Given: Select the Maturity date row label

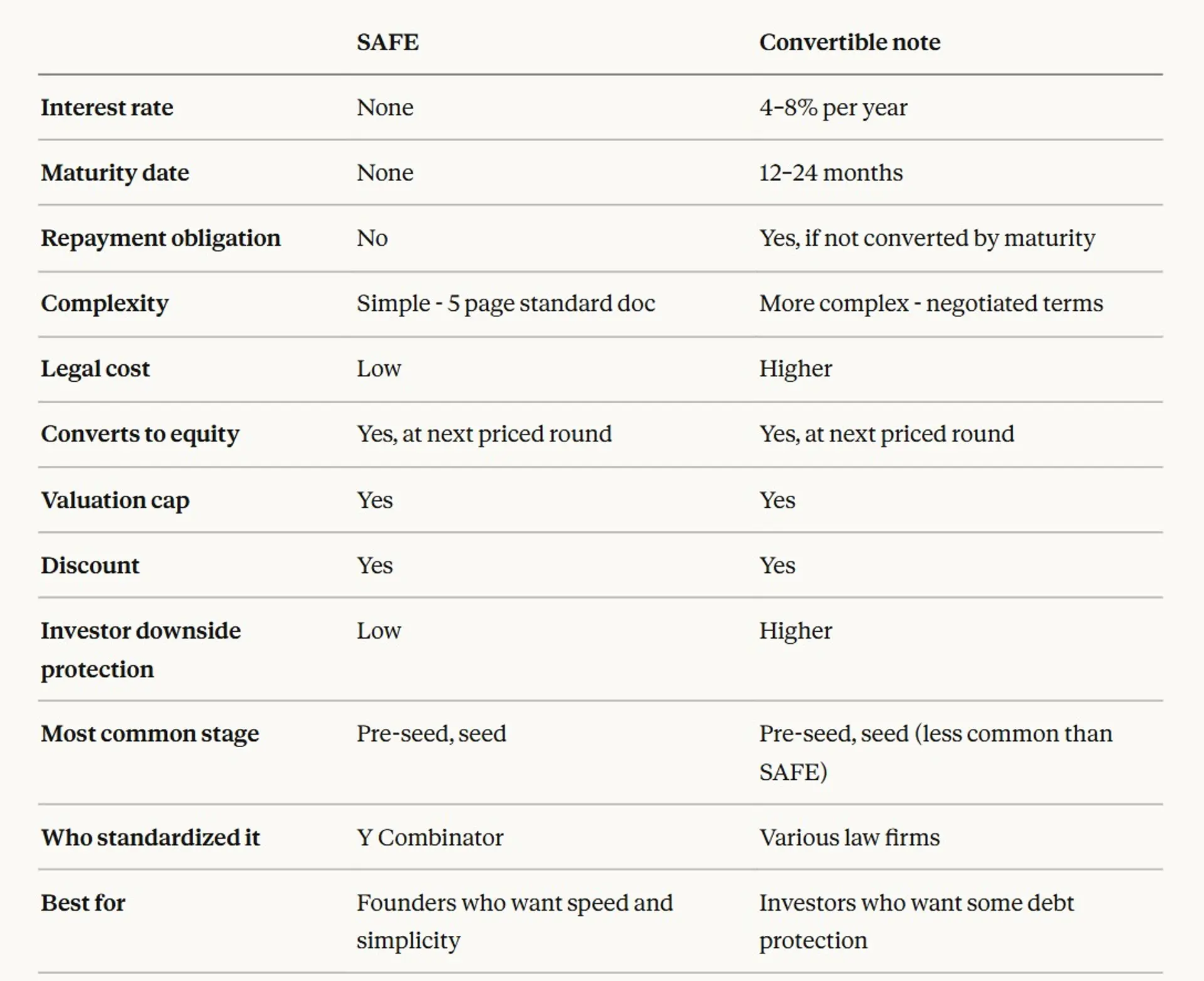Looking at the screenshot, I should (x=115, y=173).
